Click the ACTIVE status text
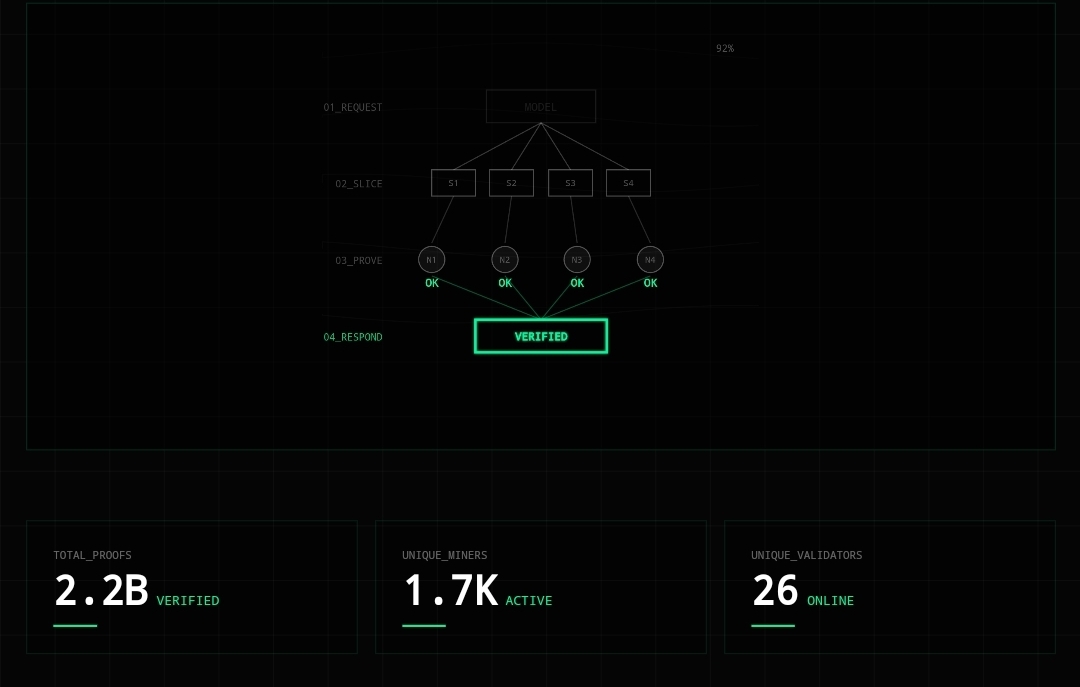Screen dimensions: 1080x687 [529, 601]
